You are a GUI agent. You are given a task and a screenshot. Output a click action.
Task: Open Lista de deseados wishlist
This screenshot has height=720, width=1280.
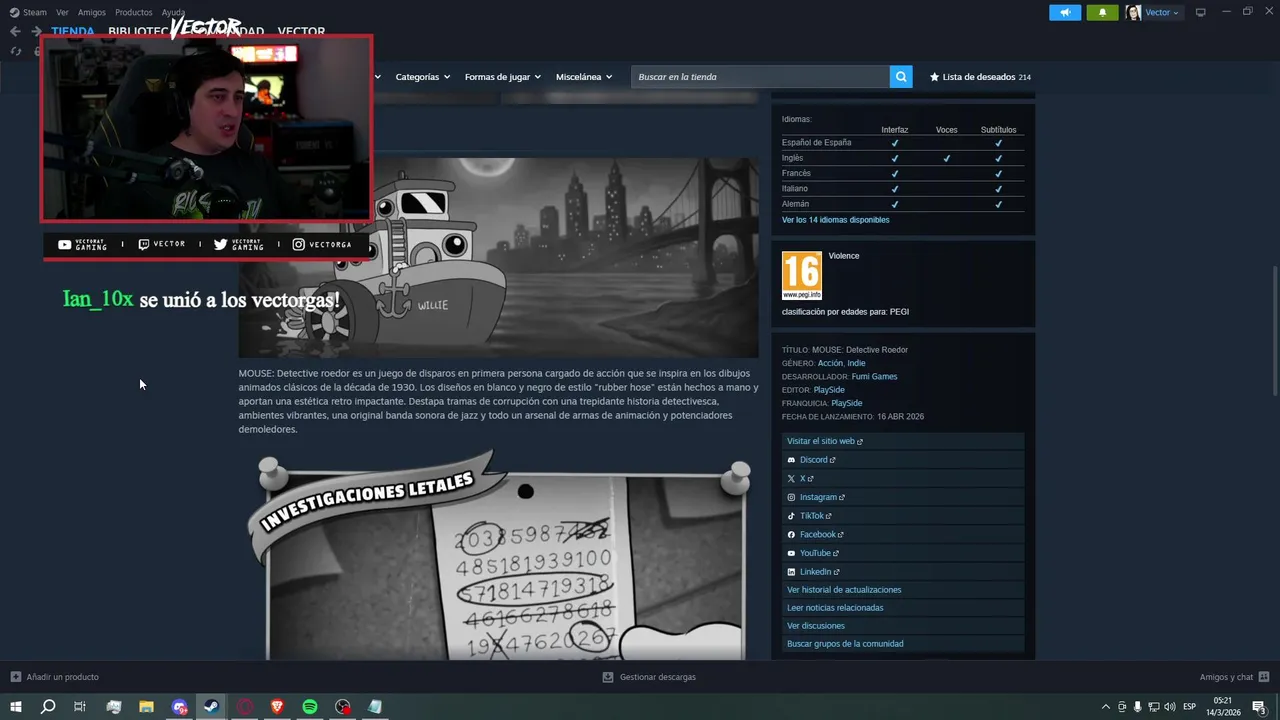point(980,77)
